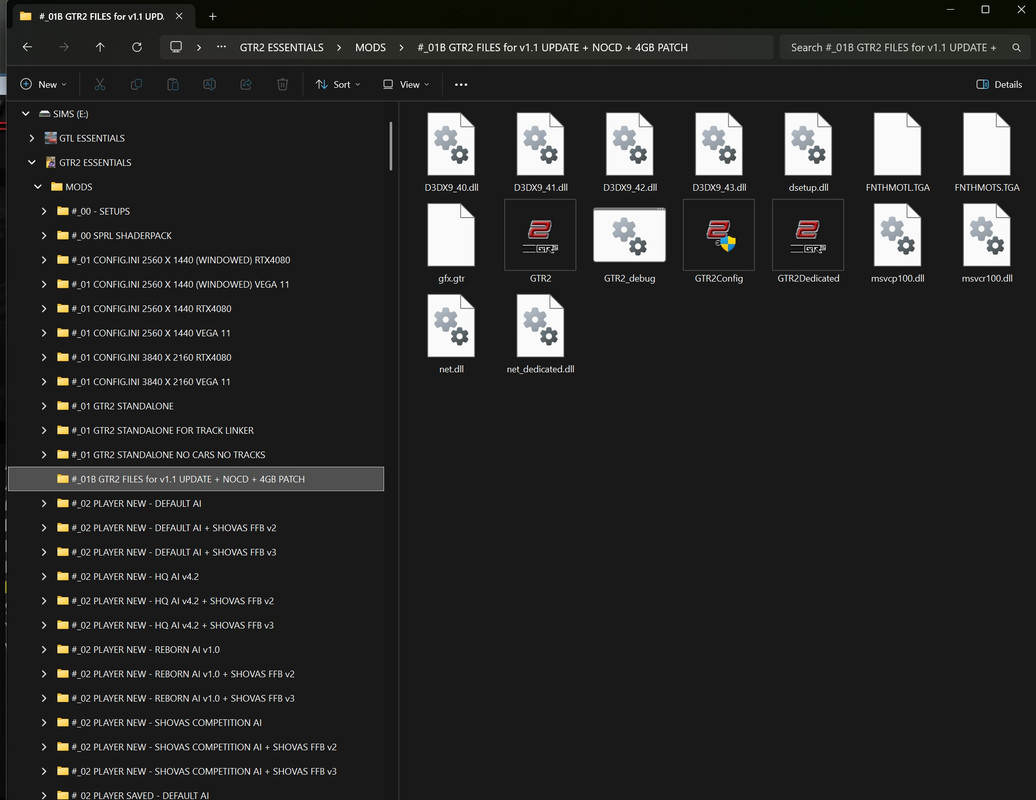Click the Cut toolbar icon
Screen dimensions: 1036x800
[x=100, y=85]
